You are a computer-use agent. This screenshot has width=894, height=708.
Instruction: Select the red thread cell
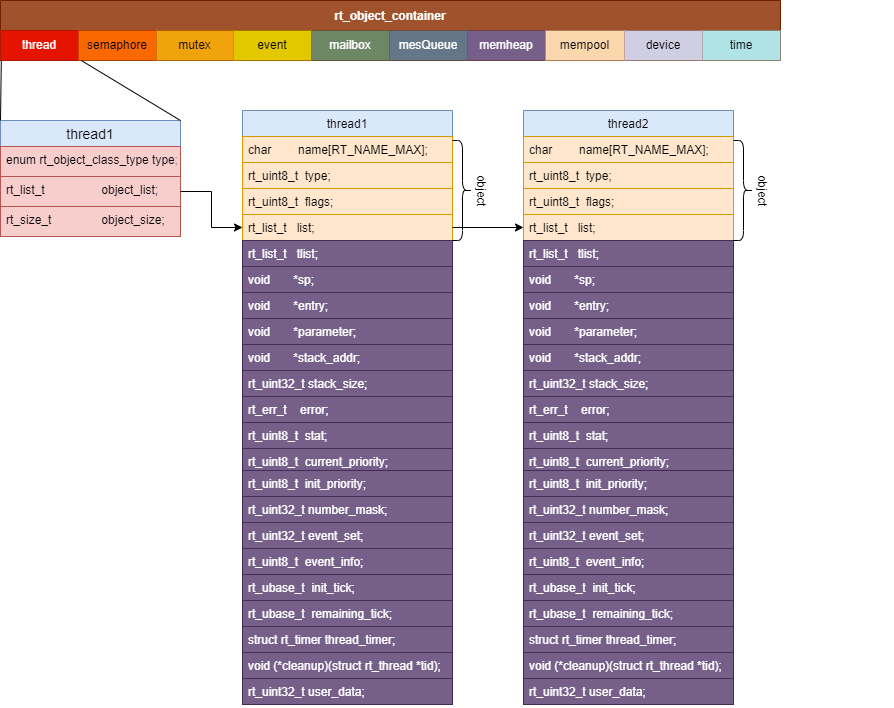click(x=39, y=45)
